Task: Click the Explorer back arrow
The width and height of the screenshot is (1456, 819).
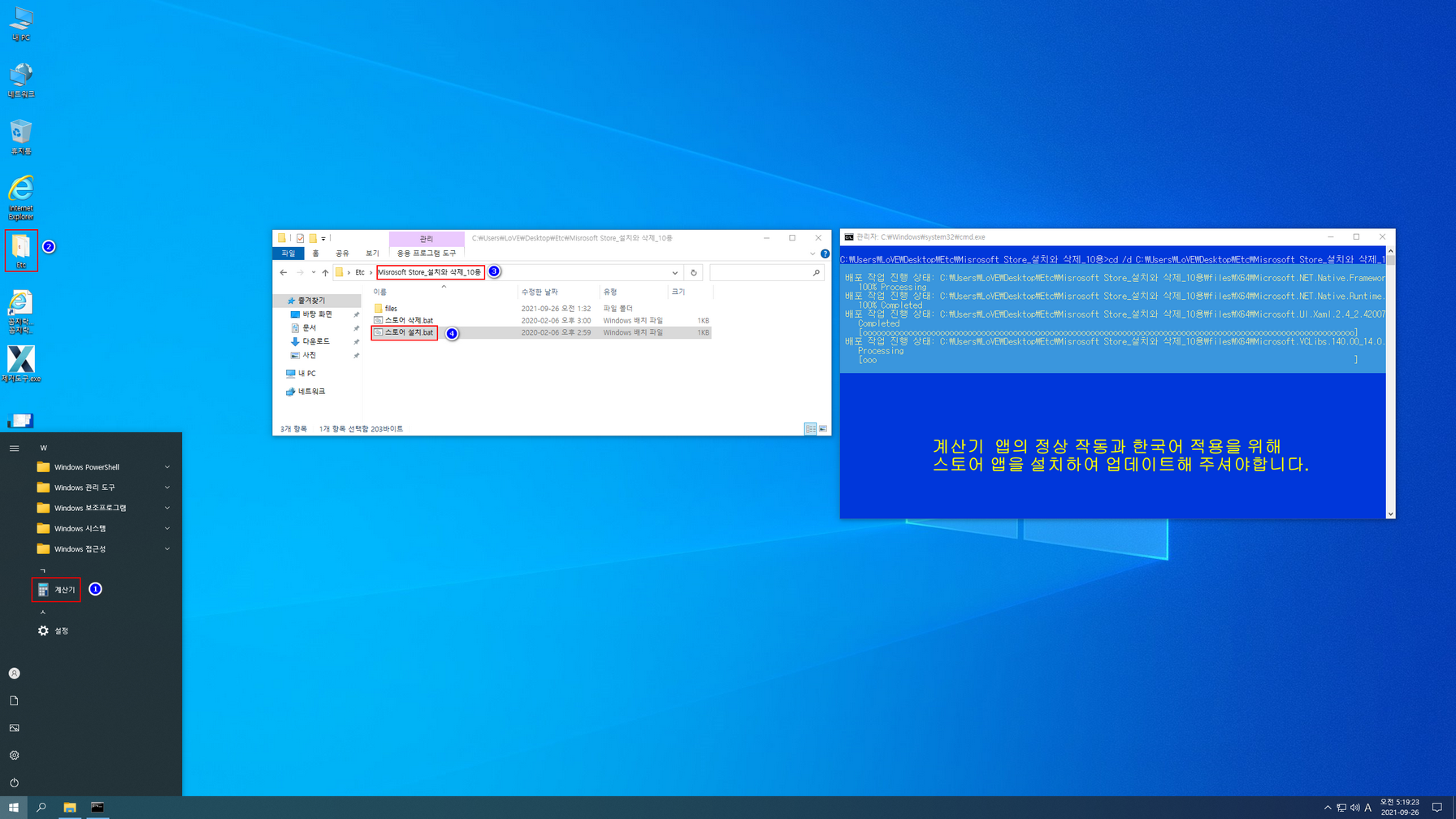Action: [283, 272]
